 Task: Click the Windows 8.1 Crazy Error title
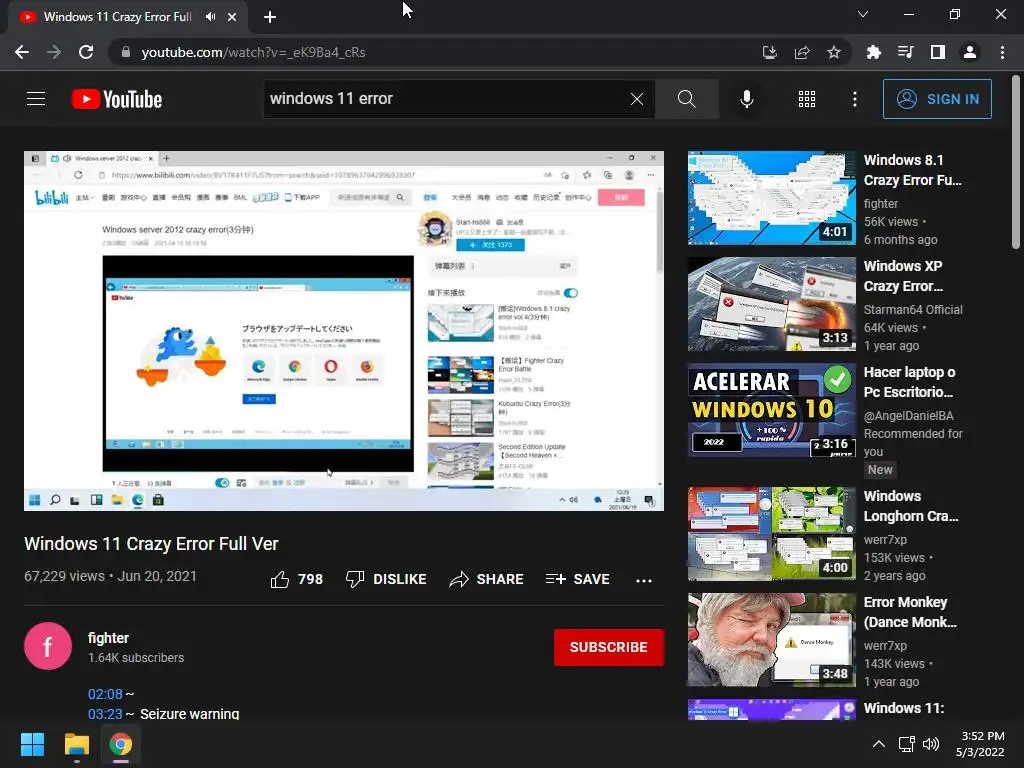click(x=912, y=170)
